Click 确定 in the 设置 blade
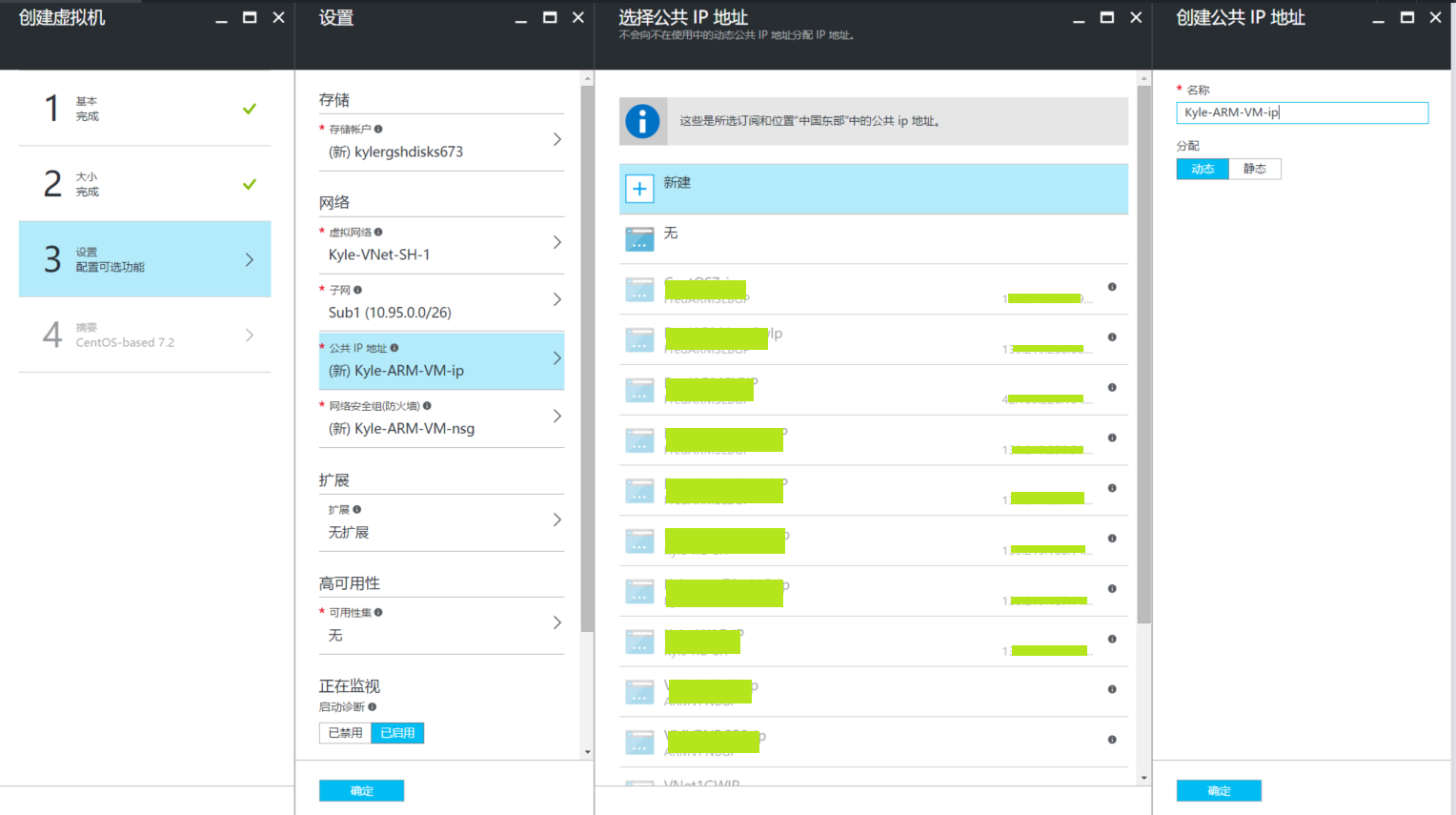1456x815 pixels. (361, 790)
